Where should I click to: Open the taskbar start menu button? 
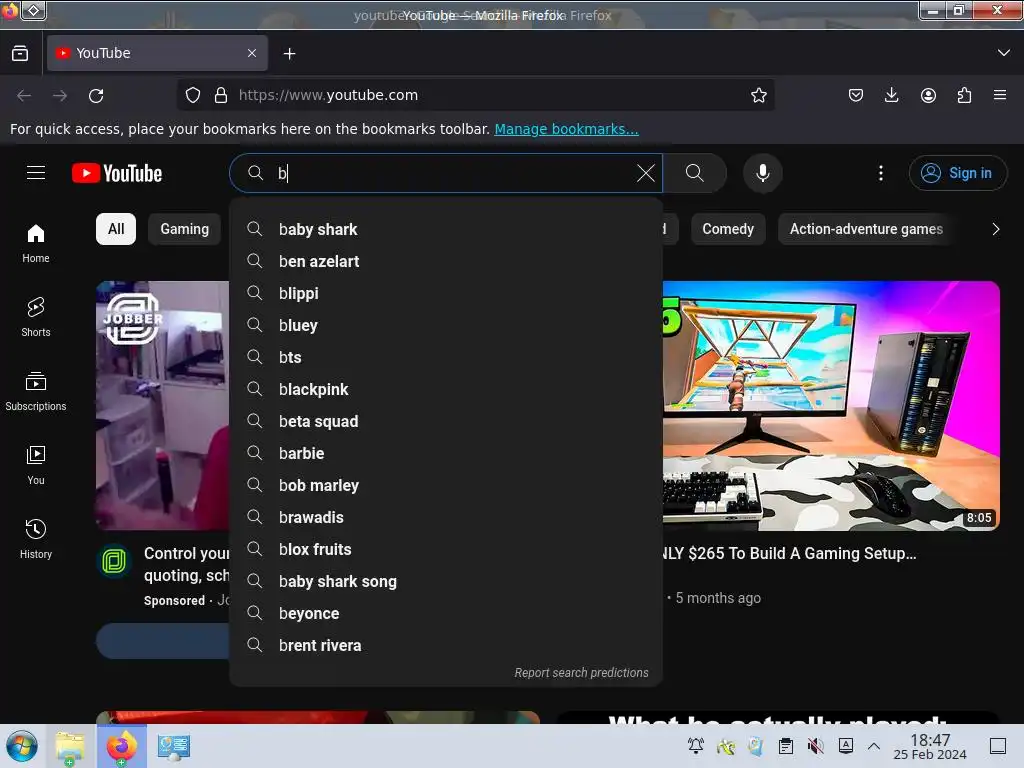[x=22, y=746]
